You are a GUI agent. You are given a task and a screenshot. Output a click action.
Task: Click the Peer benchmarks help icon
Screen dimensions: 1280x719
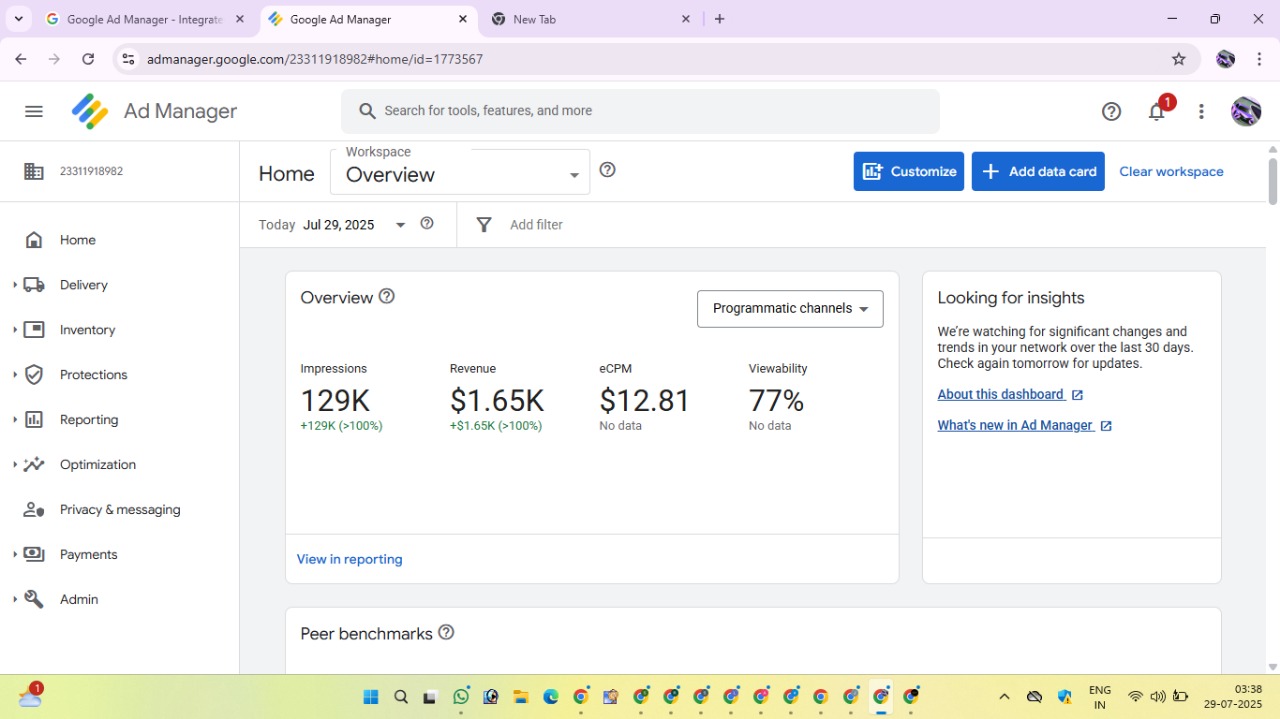pos(447,633)
